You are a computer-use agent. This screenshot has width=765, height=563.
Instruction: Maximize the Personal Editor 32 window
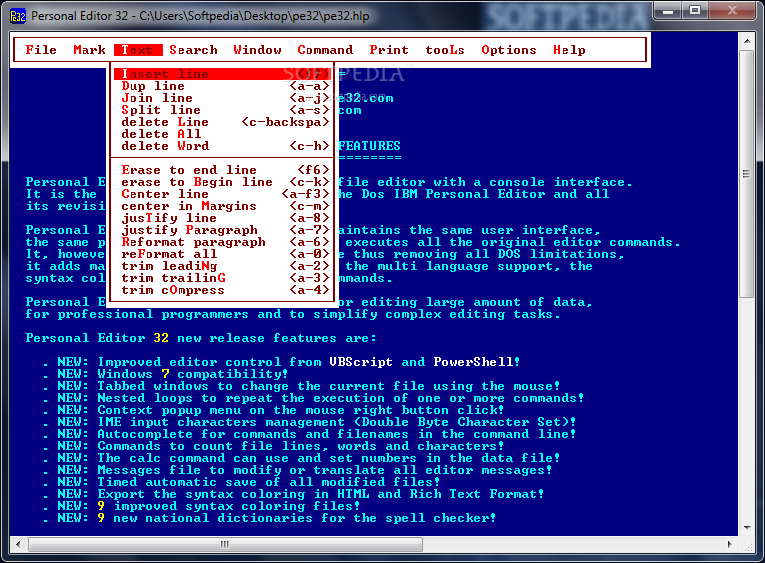click(x=695, y=12)
